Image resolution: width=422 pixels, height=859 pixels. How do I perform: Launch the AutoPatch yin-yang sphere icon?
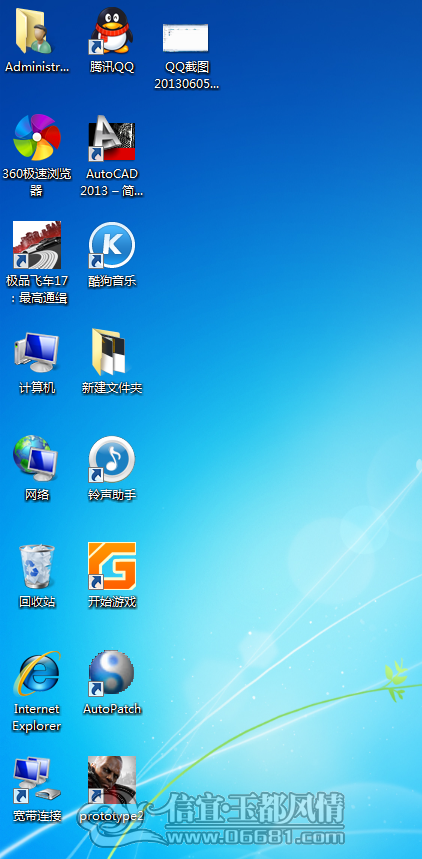(x=112, y=673)
